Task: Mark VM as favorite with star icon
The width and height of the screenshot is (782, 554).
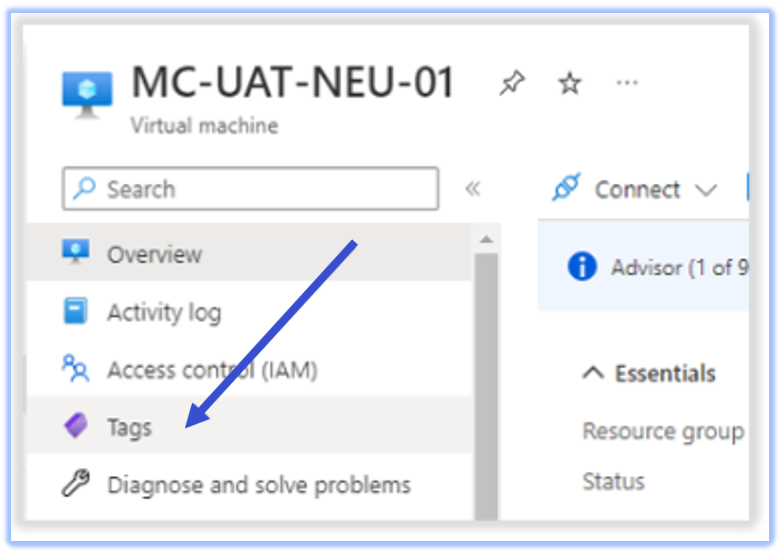Action: [x=570, y=83]
